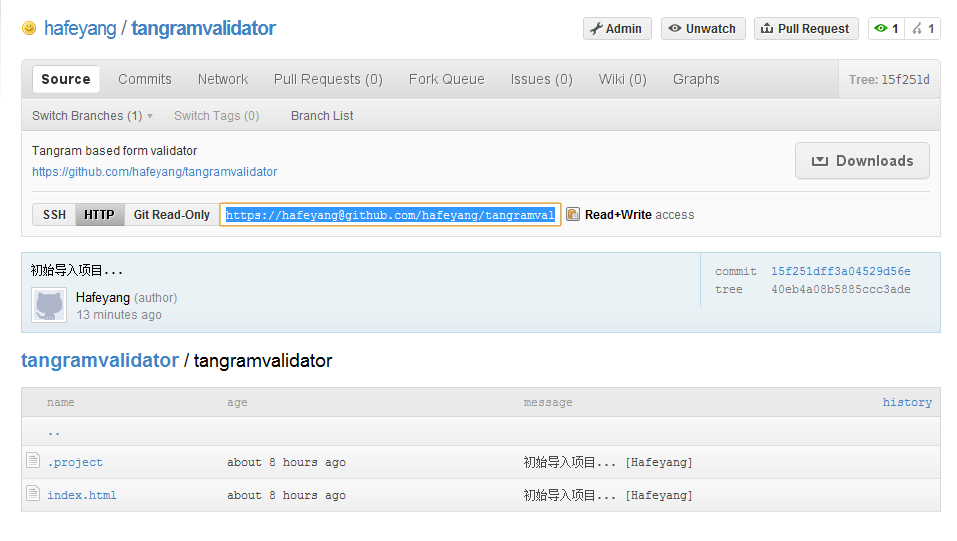The image size is (957, 541).
Task: Click the clone URL input field
Action: point(391,214)
